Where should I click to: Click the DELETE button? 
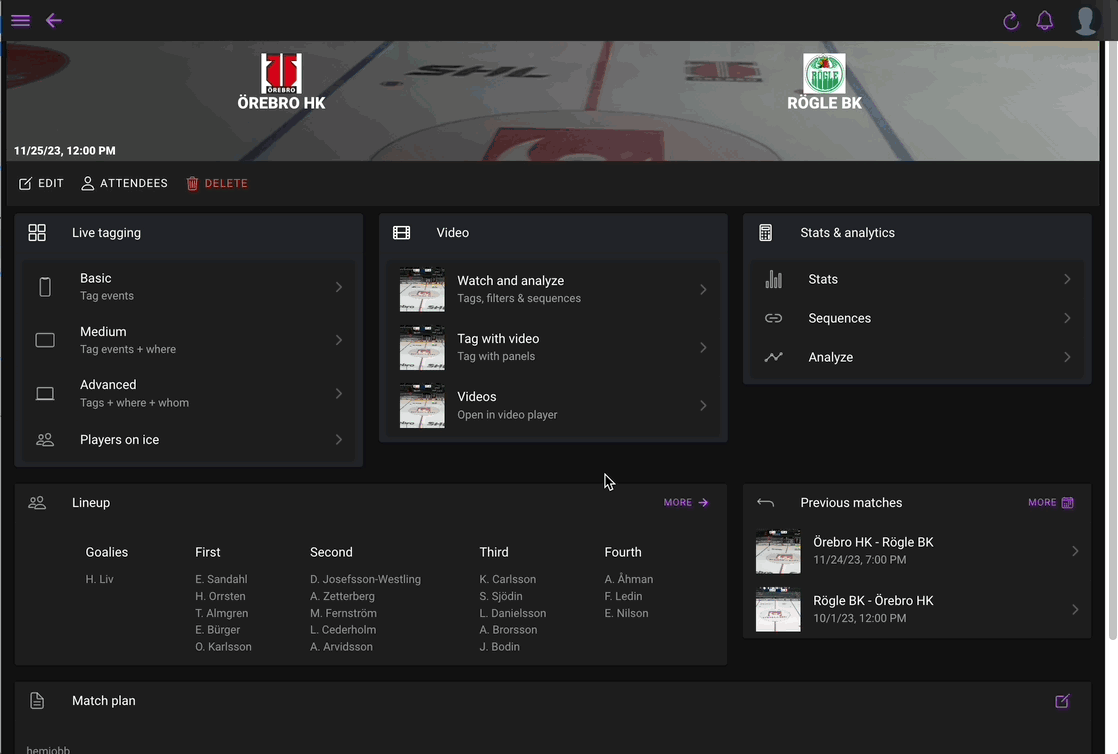217,183
